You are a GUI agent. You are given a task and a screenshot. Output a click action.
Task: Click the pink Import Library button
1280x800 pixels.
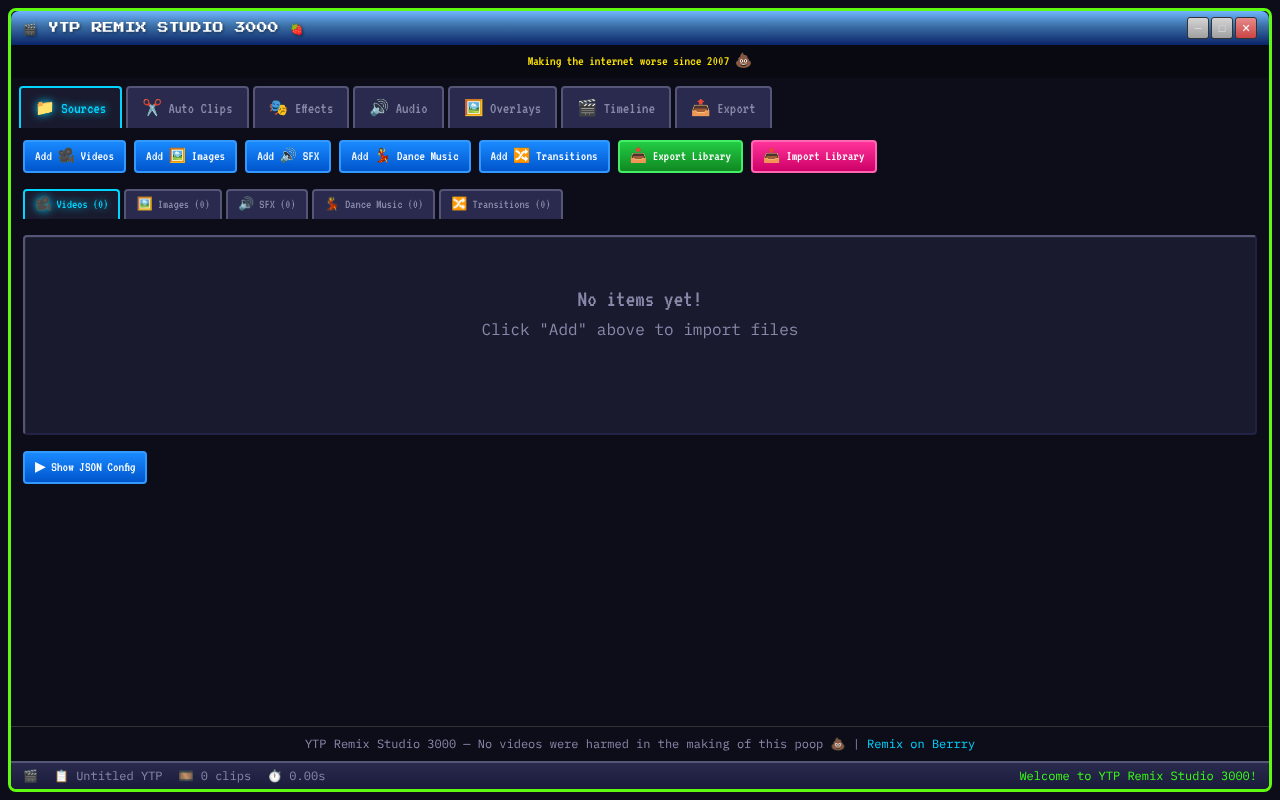814,156
